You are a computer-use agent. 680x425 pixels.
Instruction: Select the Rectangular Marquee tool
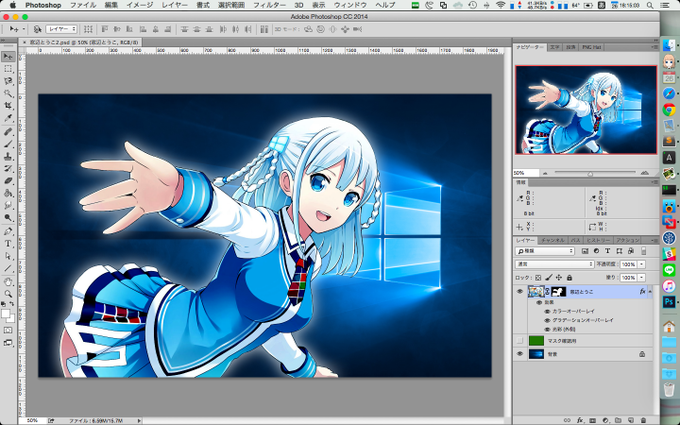[x=8, y=69]
